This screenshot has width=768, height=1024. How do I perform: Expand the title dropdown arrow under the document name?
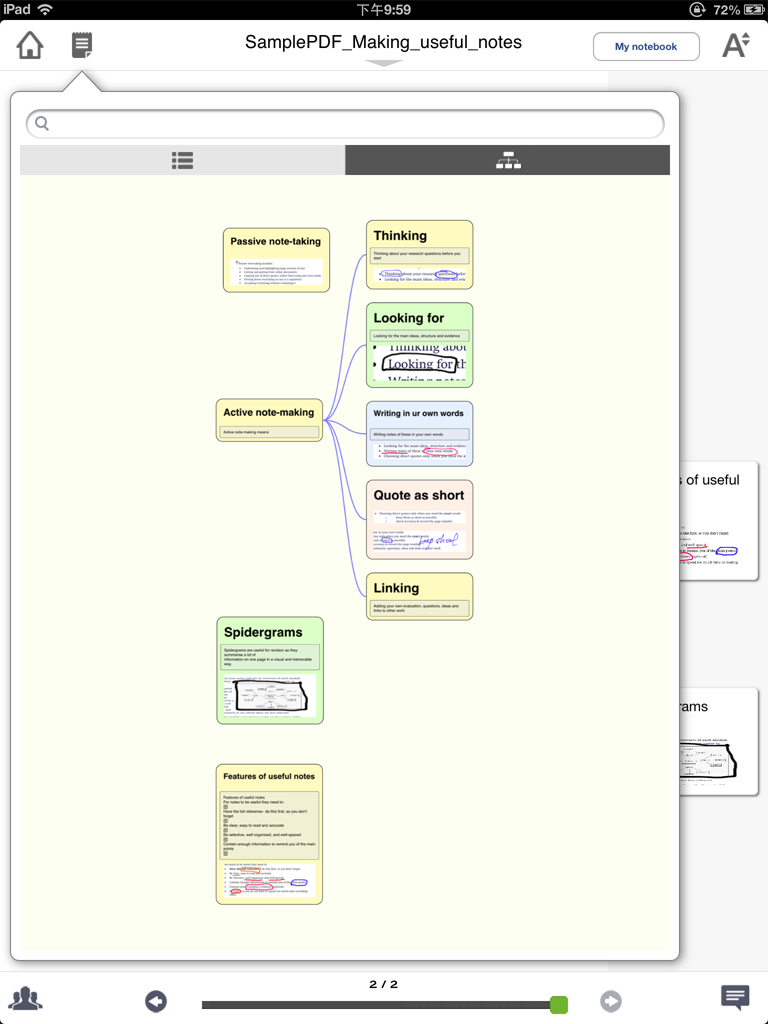[x=384, y=63]
